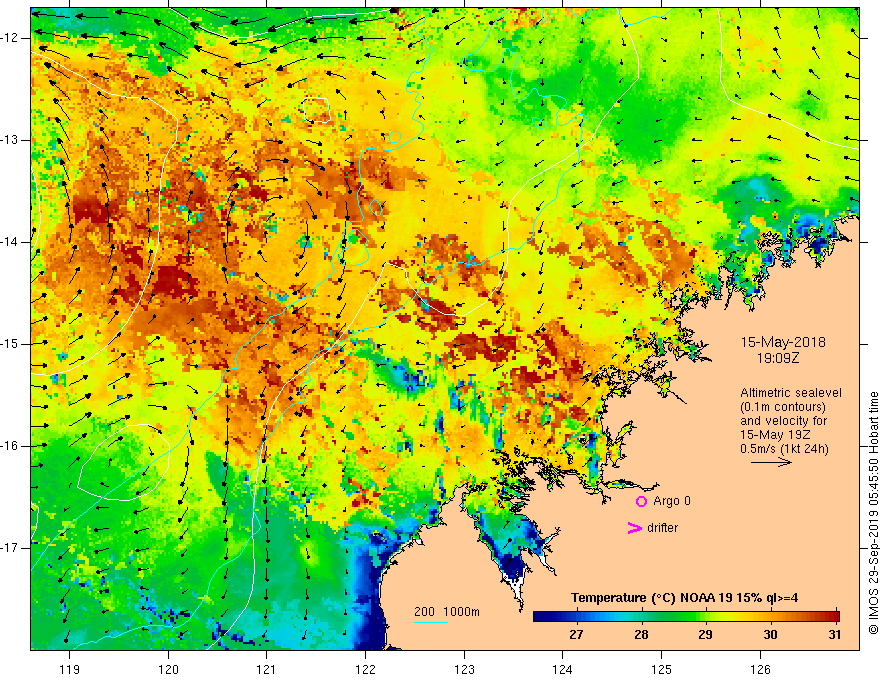Click longitude axis label 120

click(x=168, y=669)
